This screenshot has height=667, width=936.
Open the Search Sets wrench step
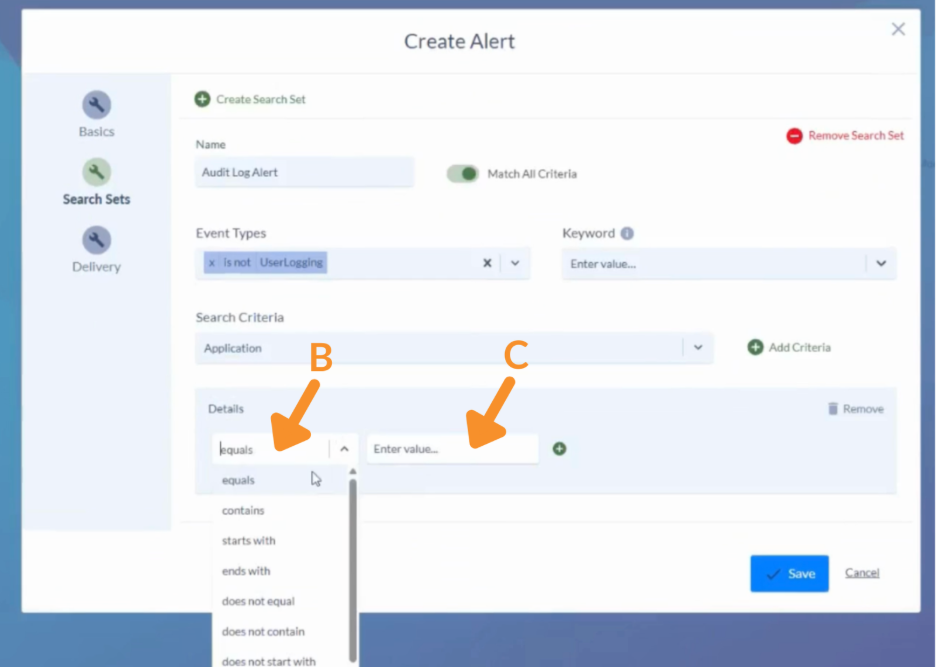pos(96,173)
